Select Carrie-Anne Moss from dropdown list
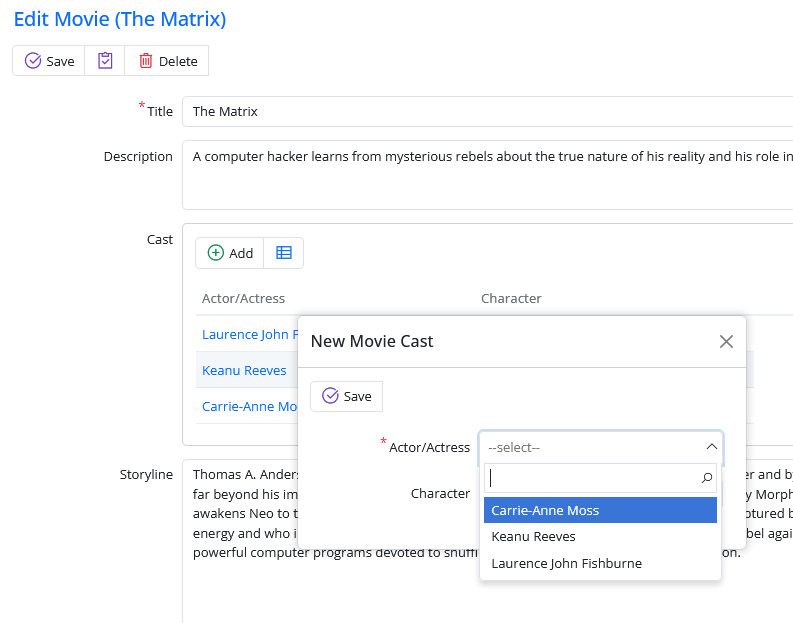Image resolution: width=793 pixels, height=623 pixels. (x=600, y=510)
